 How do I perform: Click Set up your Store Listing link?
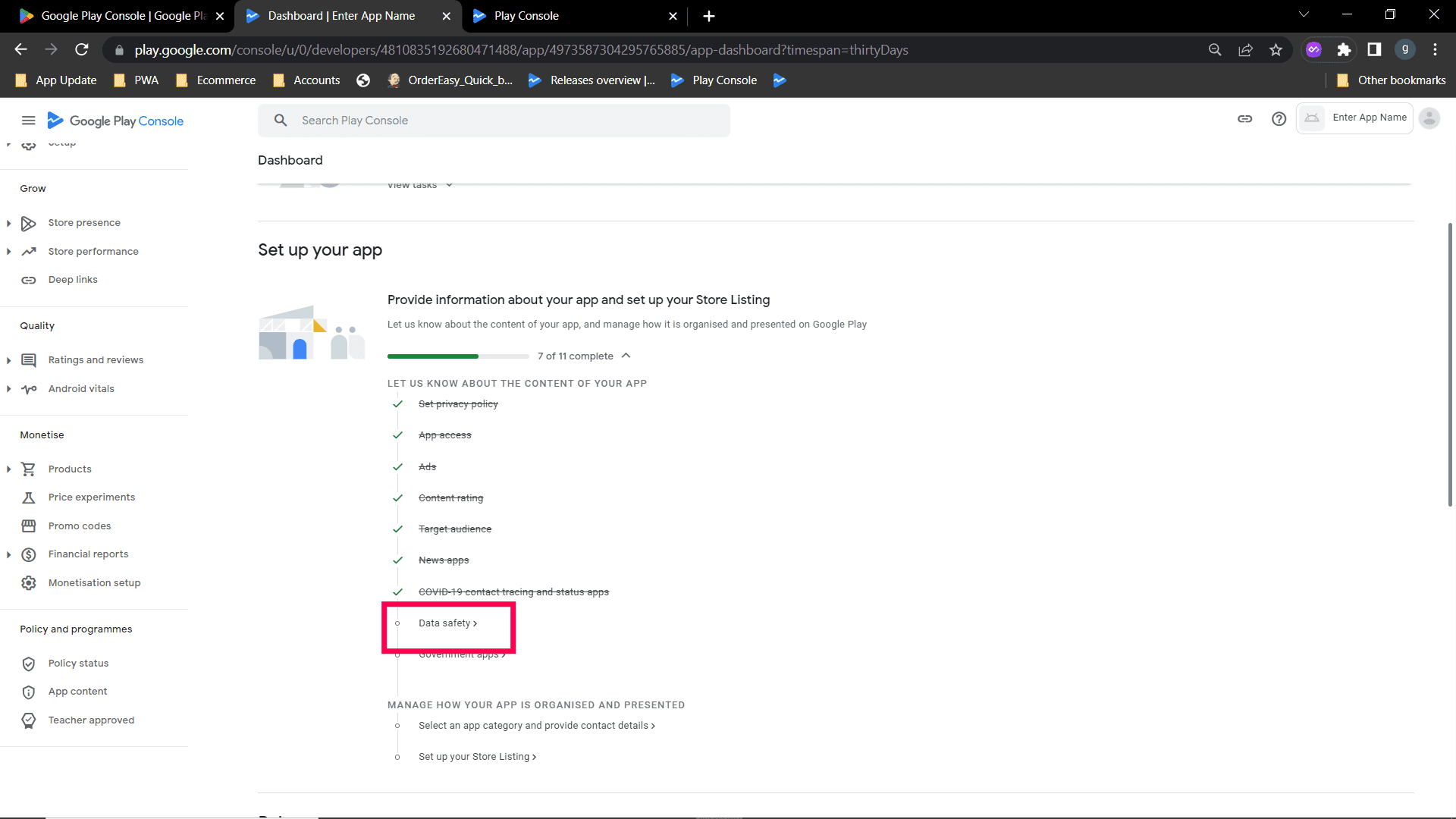pyautogui.click(x=477, y=757)
